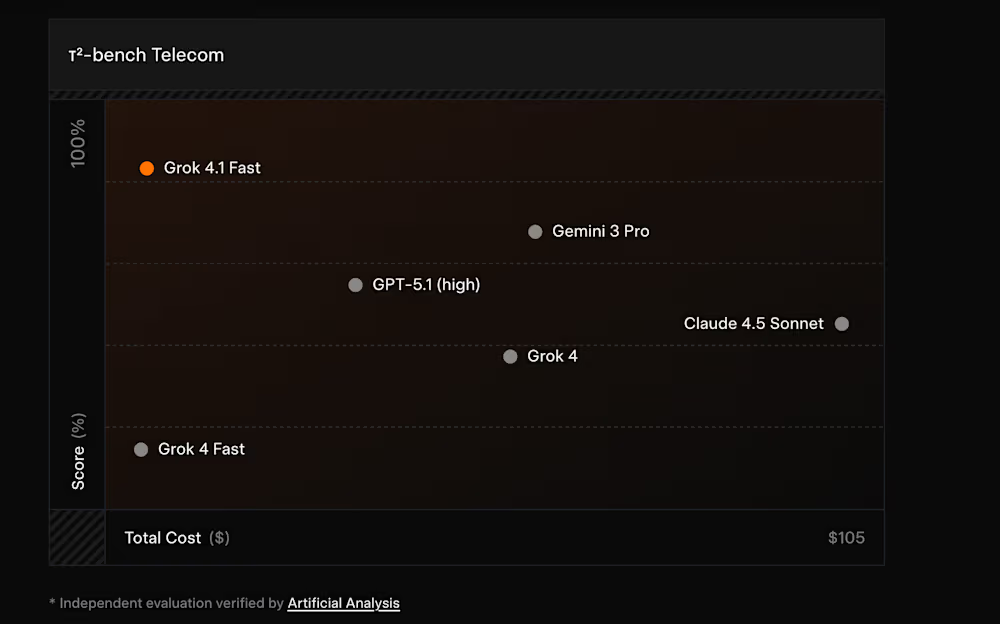The width and height of the screenshot is (1000, 624).
Task: Click the Claude 4.5 Sonnet label
Action: 754,324
